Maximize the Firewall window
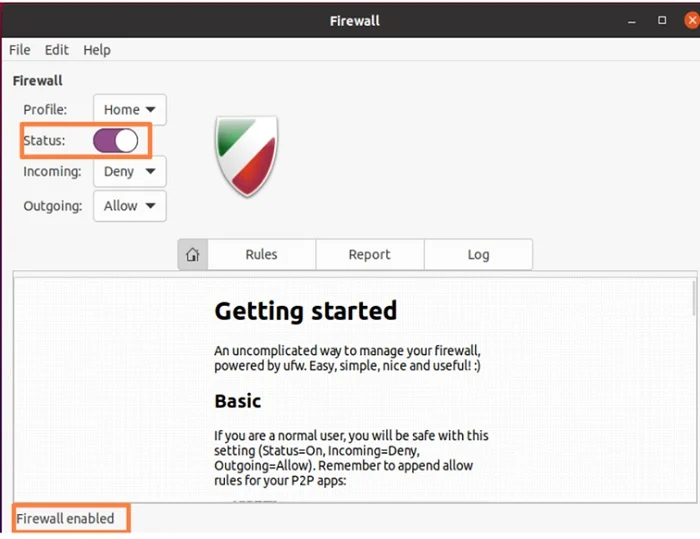The width and height of the screenshot is (700, 539). 662,21
